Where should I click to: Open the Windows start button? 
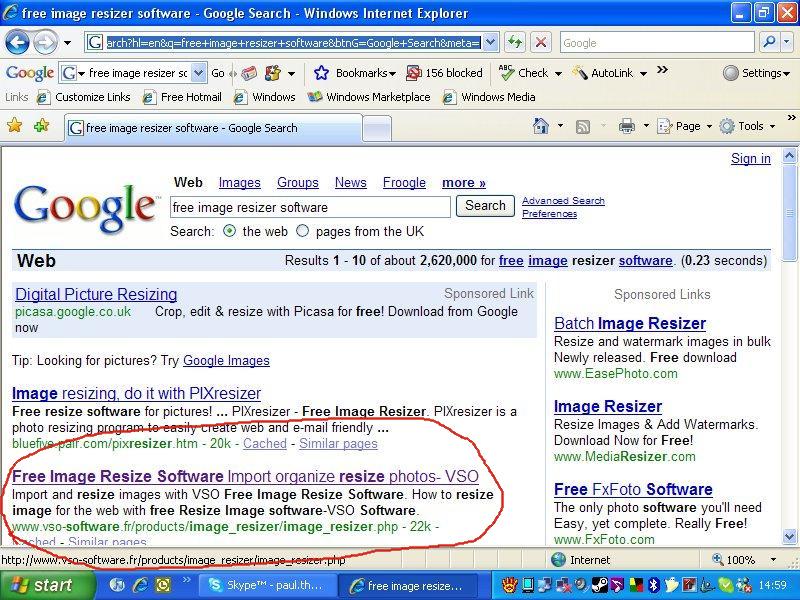pyautogui.click(x=47, y=585)
